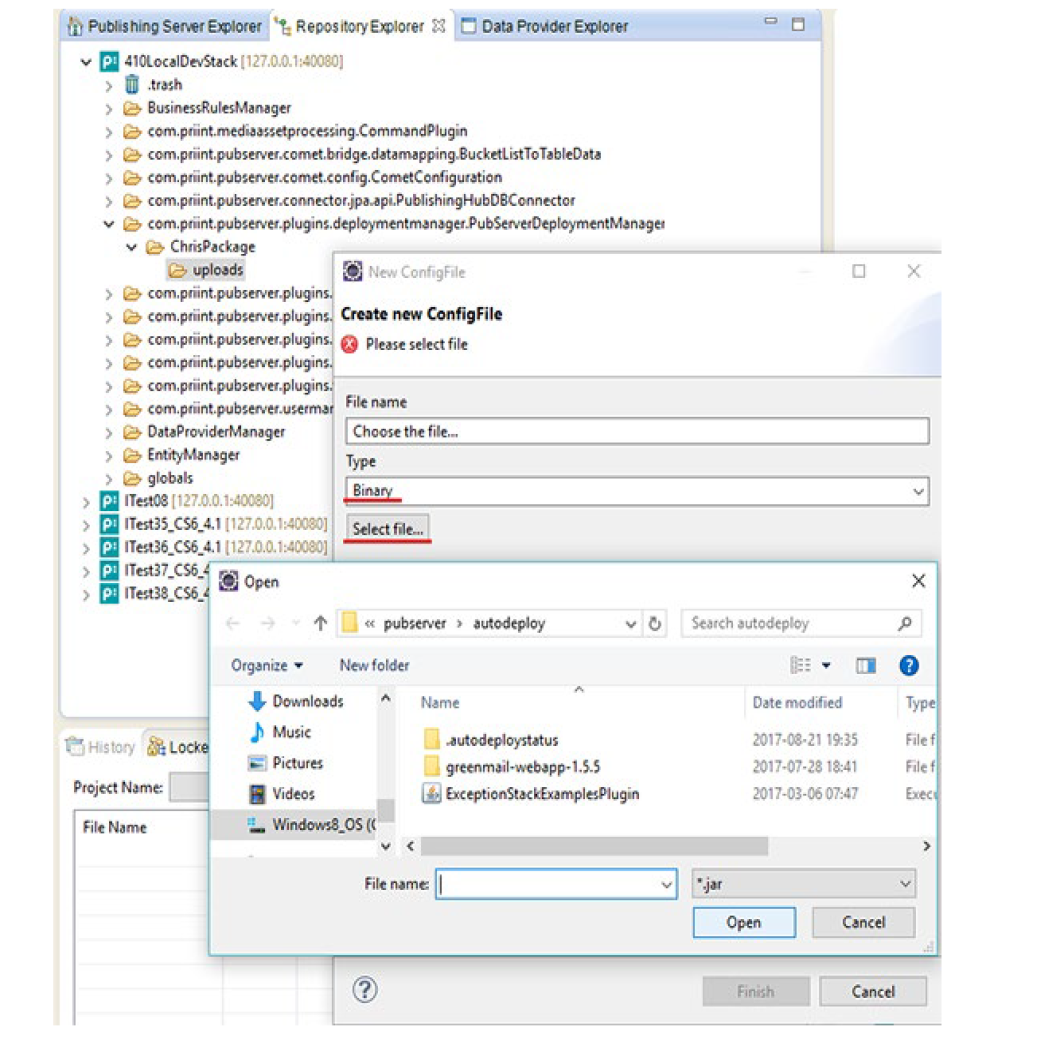The height and width of the screenshot is (1049, 1062).
Task: Expand the BusinessRulesManager tree node
Action: (109, 108)
